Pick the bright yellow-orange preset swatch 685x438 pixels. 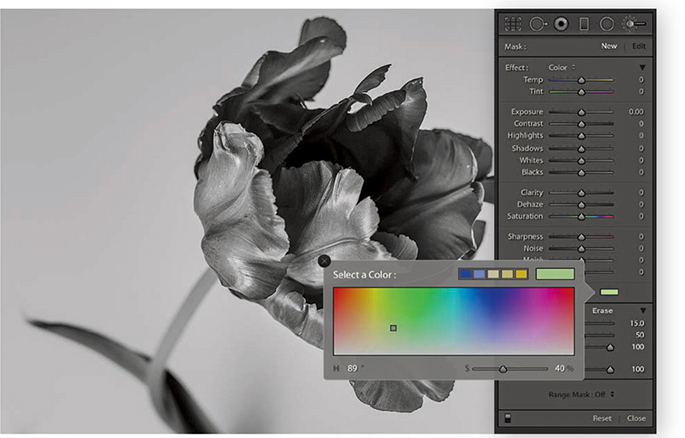521,274
